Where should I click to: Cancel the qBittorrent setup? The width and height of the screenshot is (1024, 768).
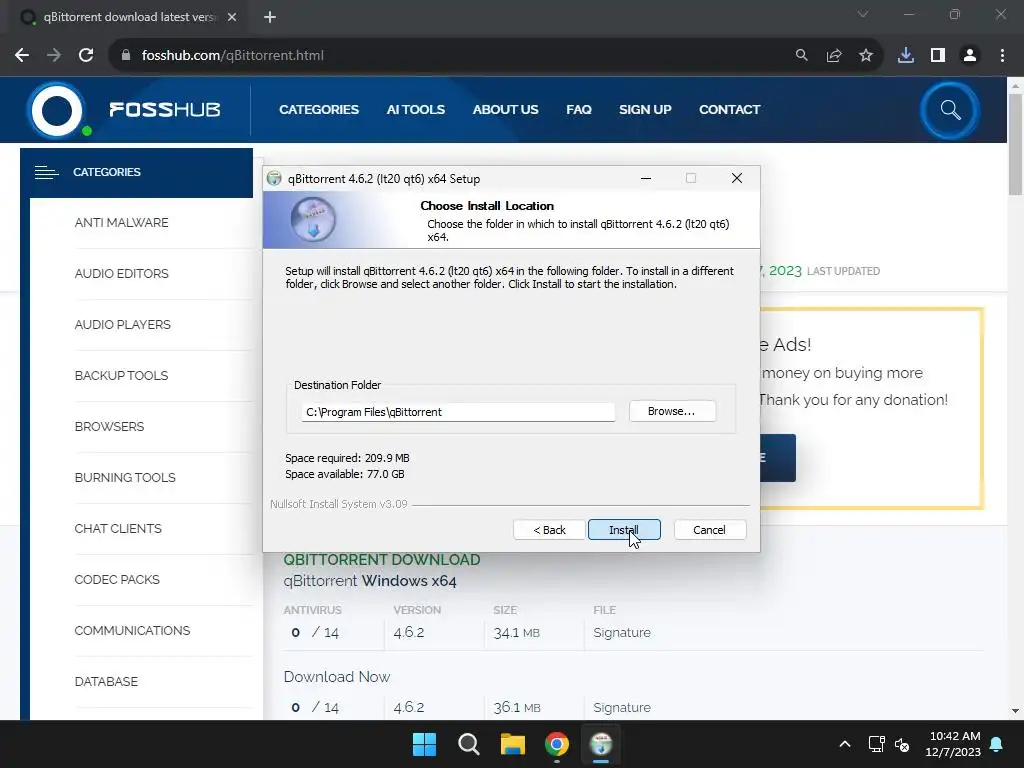(x=709, y=530)
